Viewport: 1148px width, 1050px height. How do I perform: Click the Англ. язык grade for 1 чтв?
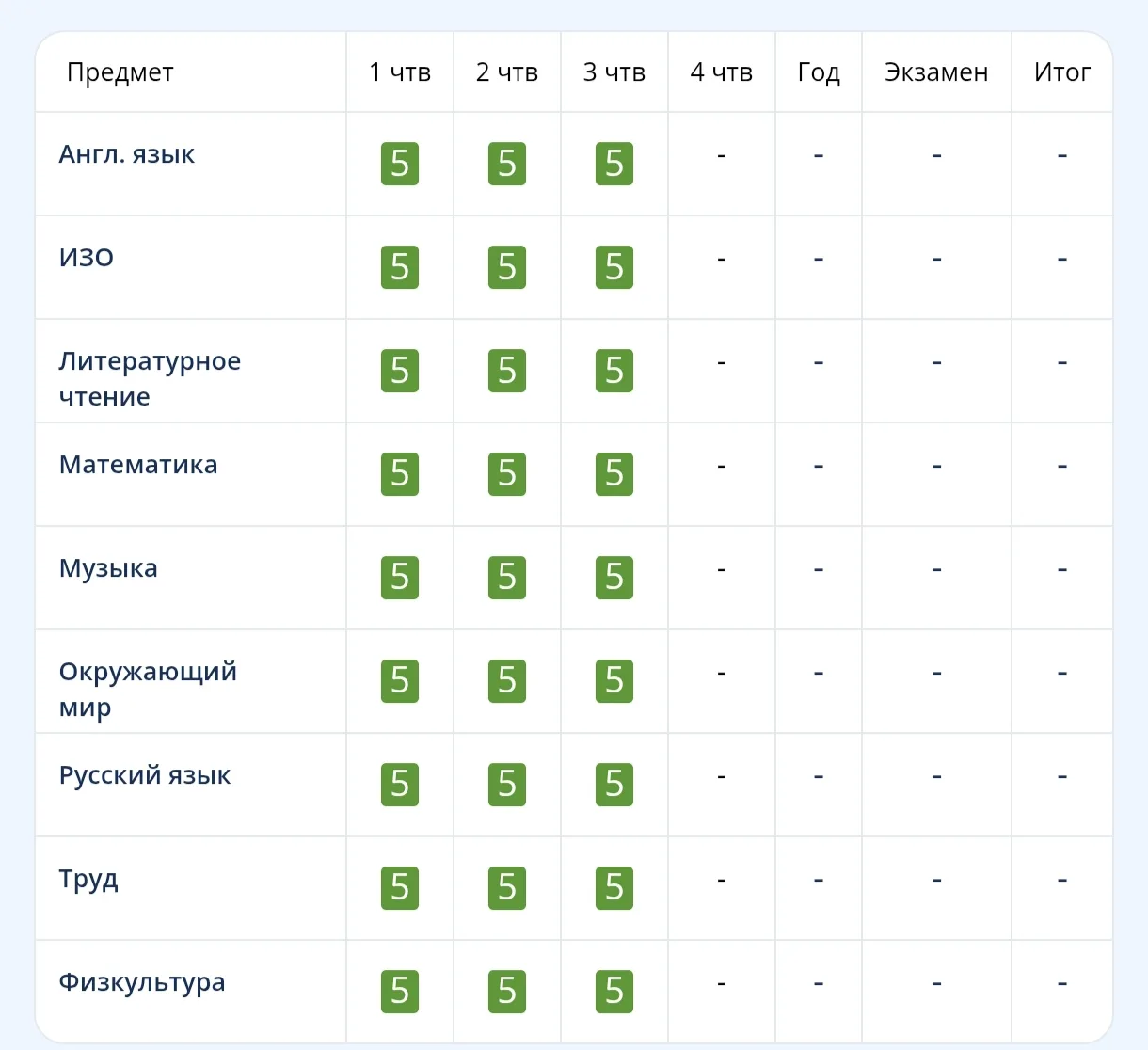point(400,164)
